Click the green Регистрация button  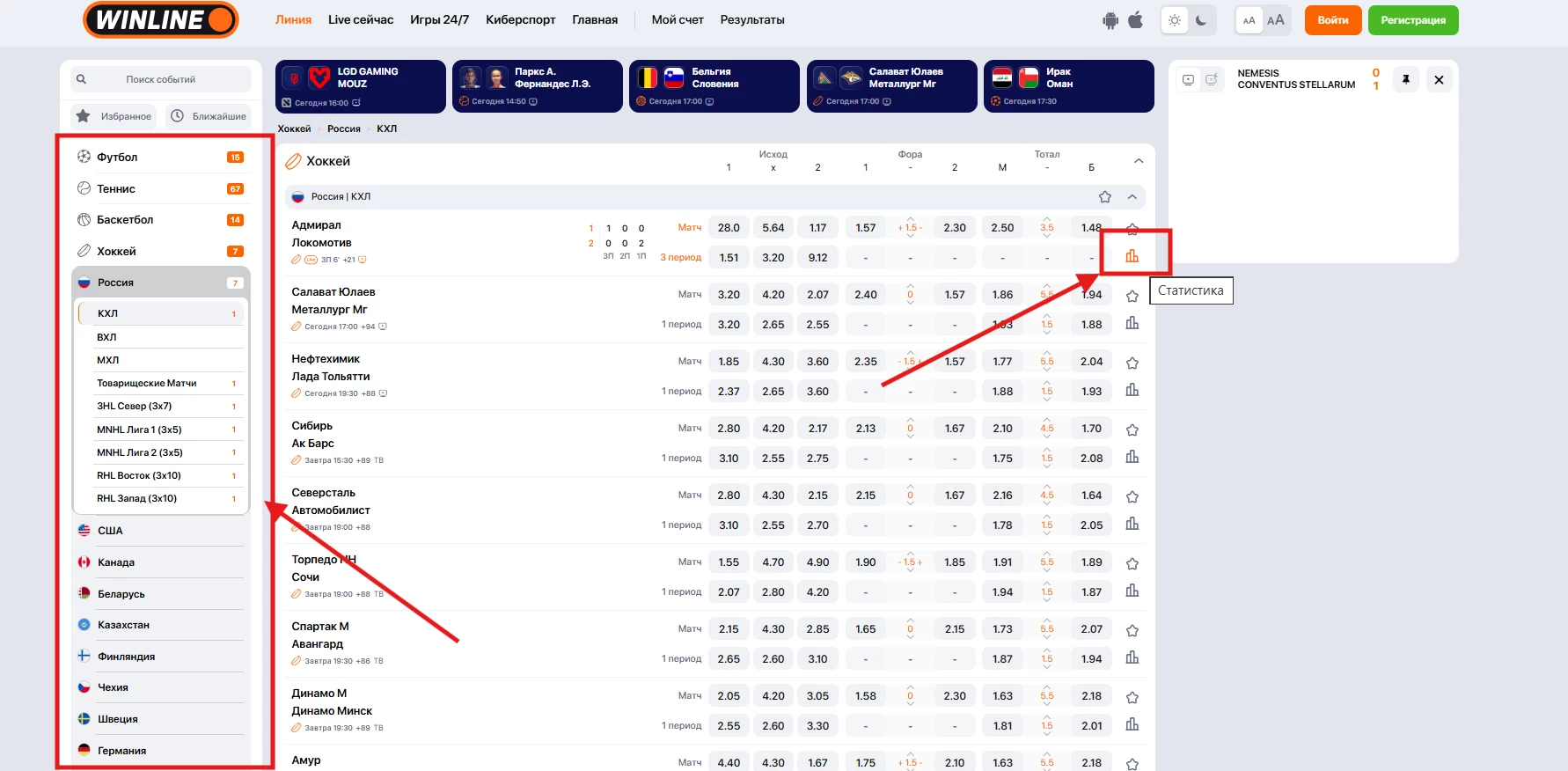pyautogui.click(x=1413, y=20)
